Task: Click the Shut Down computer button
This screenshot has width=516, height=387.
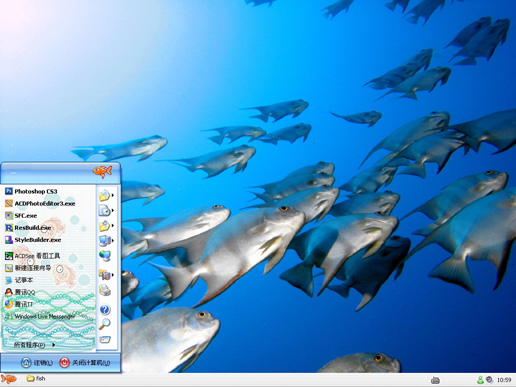Action: point(85,363)
